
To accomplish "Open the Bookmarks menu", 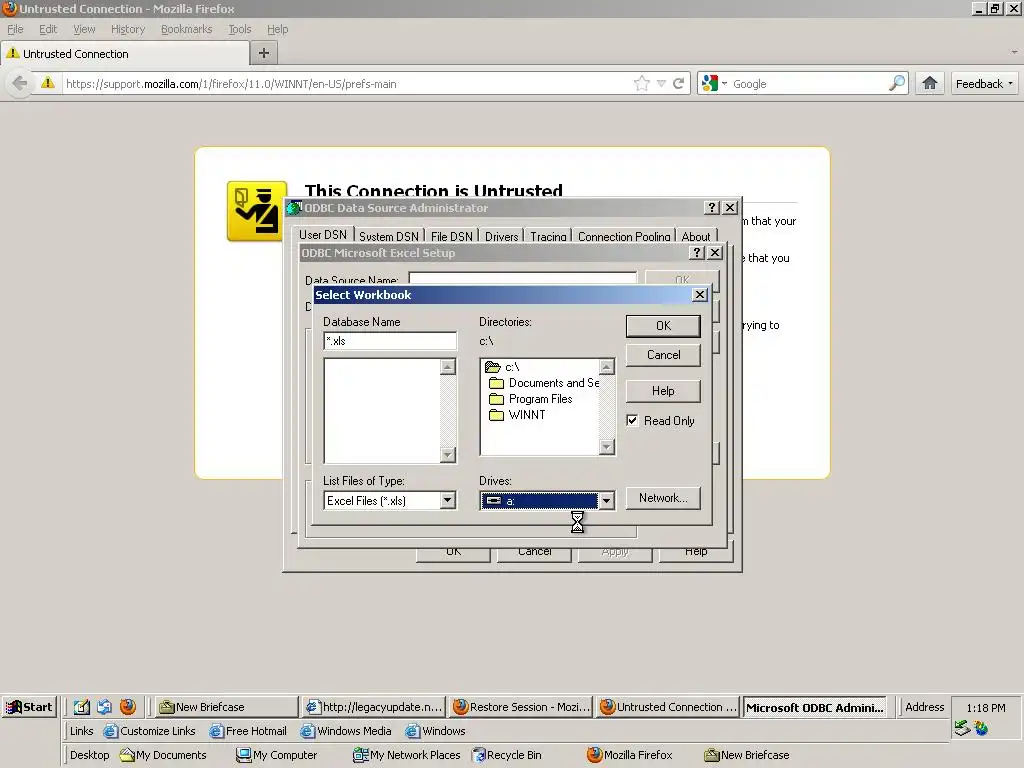I will pos(186,29).
